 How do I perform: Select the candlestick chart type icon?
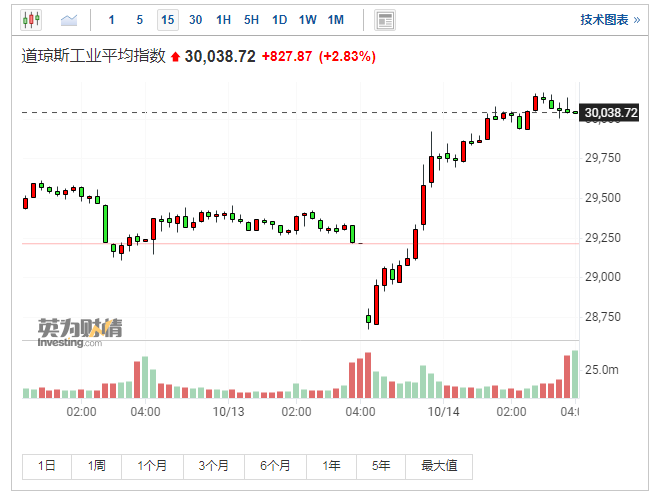point(32,20)
